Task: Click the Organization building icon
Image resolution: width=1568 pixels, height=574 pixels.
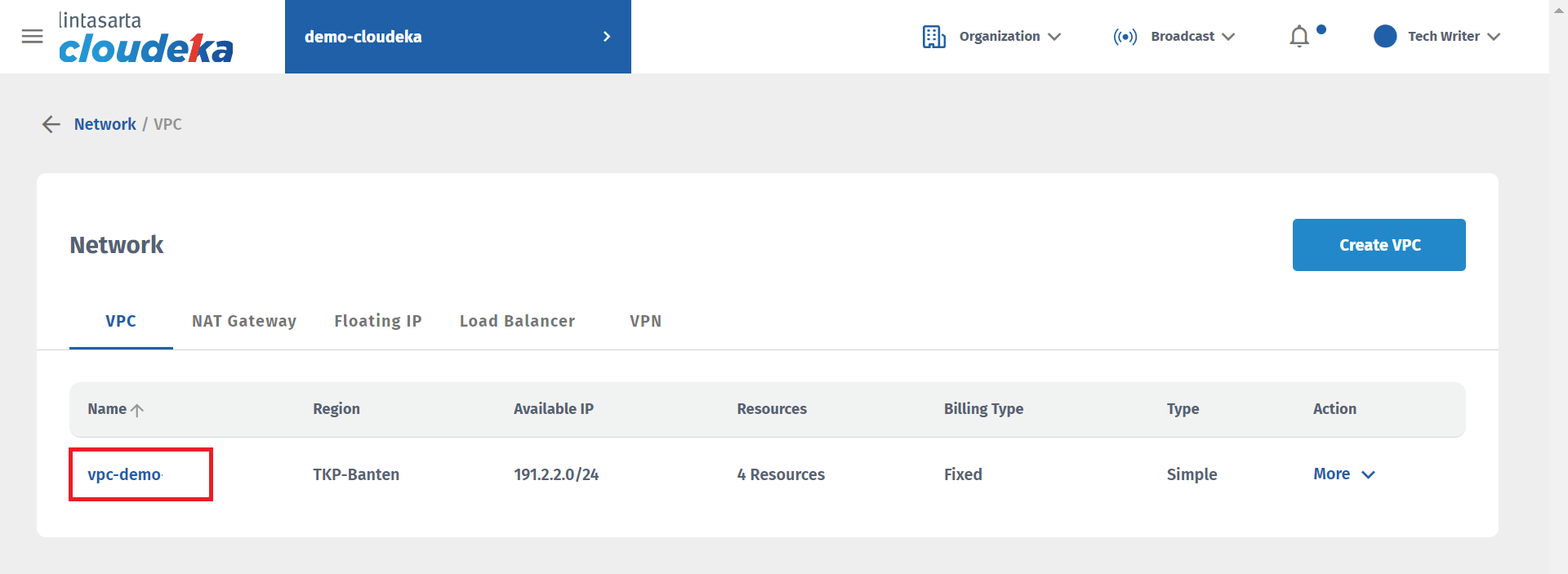Action: coord(933,37)
